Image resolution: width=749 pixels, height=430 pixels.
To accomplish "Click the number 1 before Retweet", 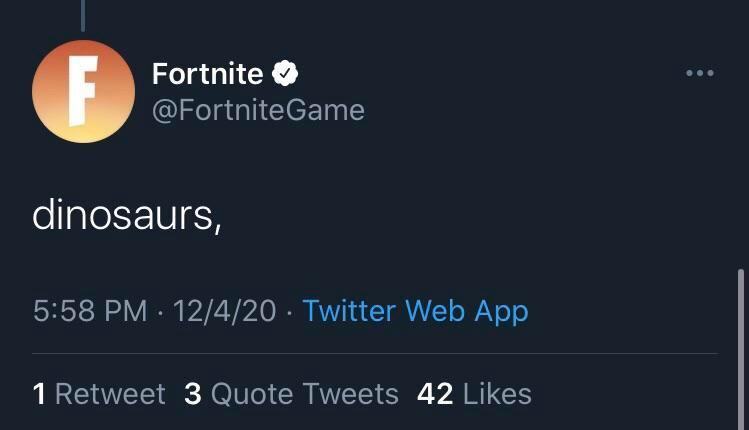I will point(39,394).
